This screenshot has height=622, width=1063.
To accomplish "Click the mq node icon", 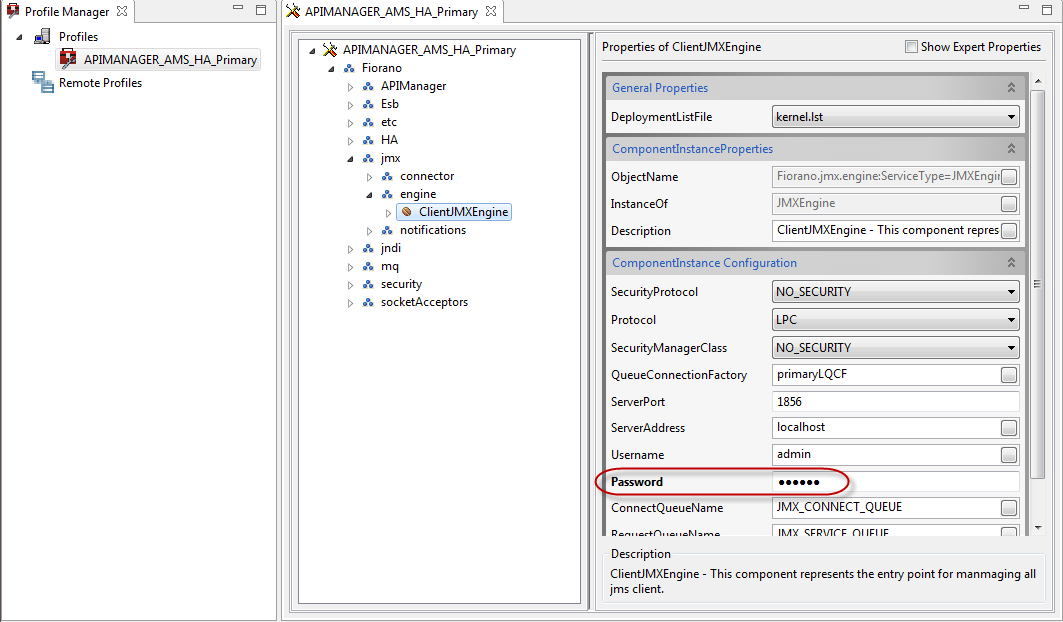I will pyautogui.click(x=368, y=266).
